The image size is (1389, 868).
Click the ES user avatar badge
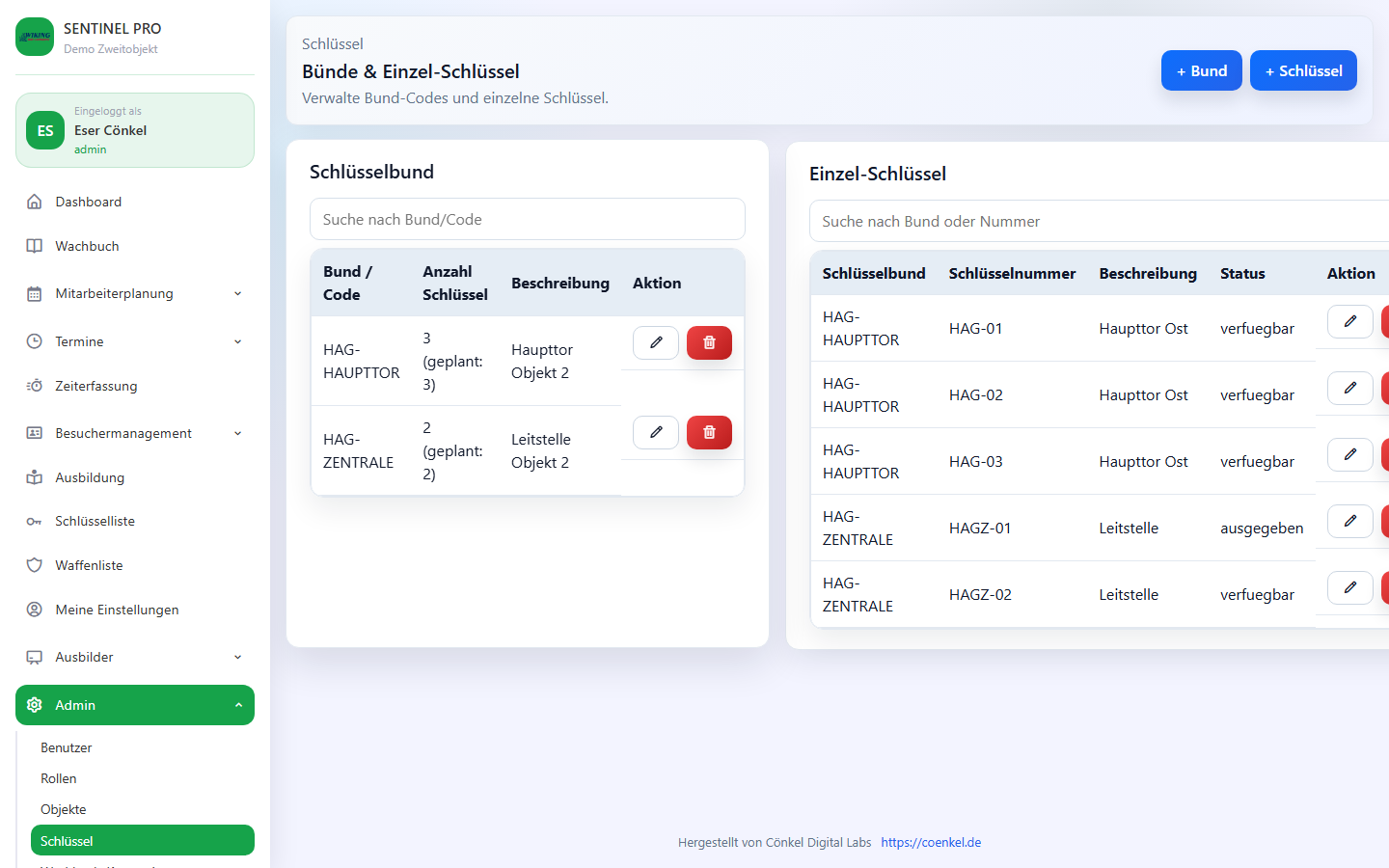click(x=45, y=130)
